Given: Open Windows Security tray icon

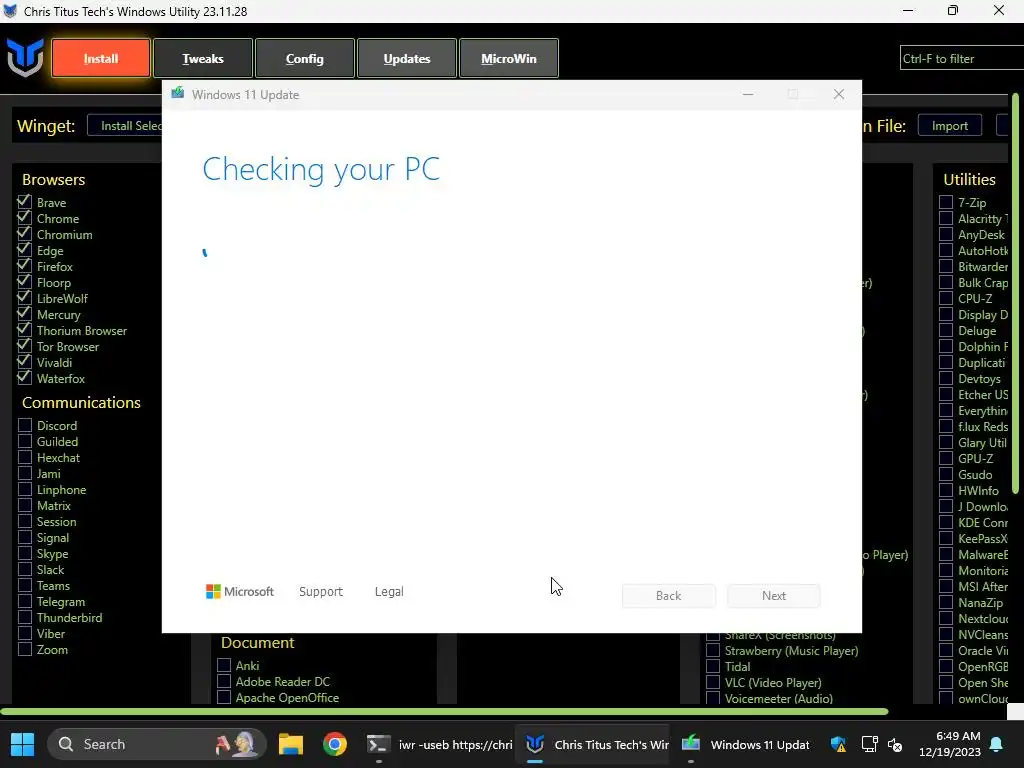Looking at the screenshot, I should click(839, 744).
